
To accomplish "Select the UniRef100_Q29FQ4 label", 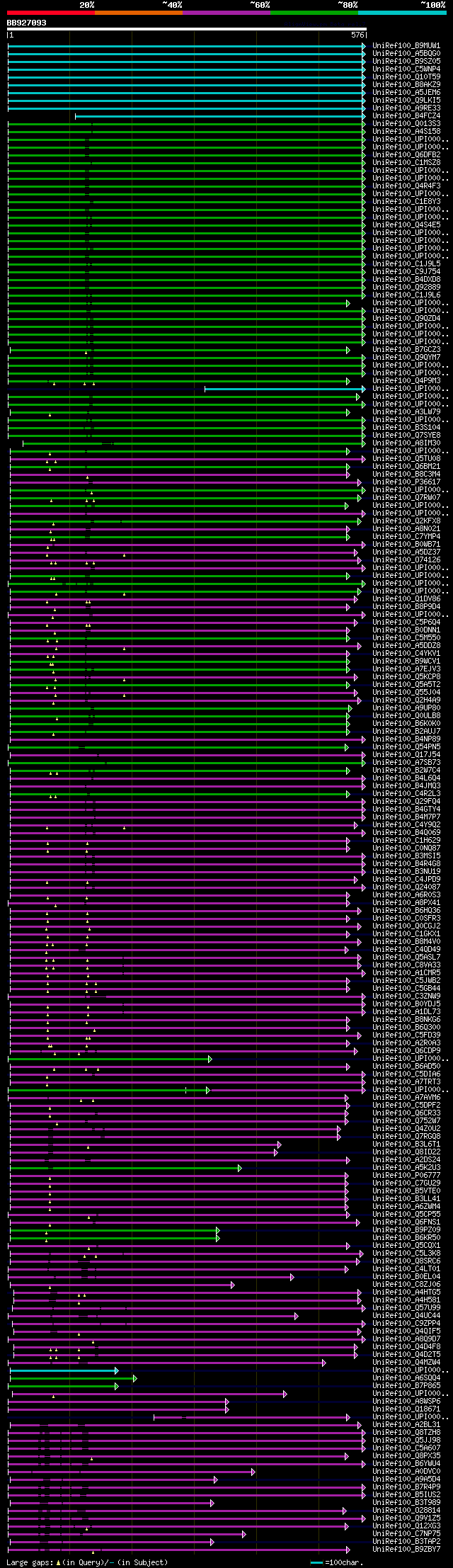I will coord(406,801).
